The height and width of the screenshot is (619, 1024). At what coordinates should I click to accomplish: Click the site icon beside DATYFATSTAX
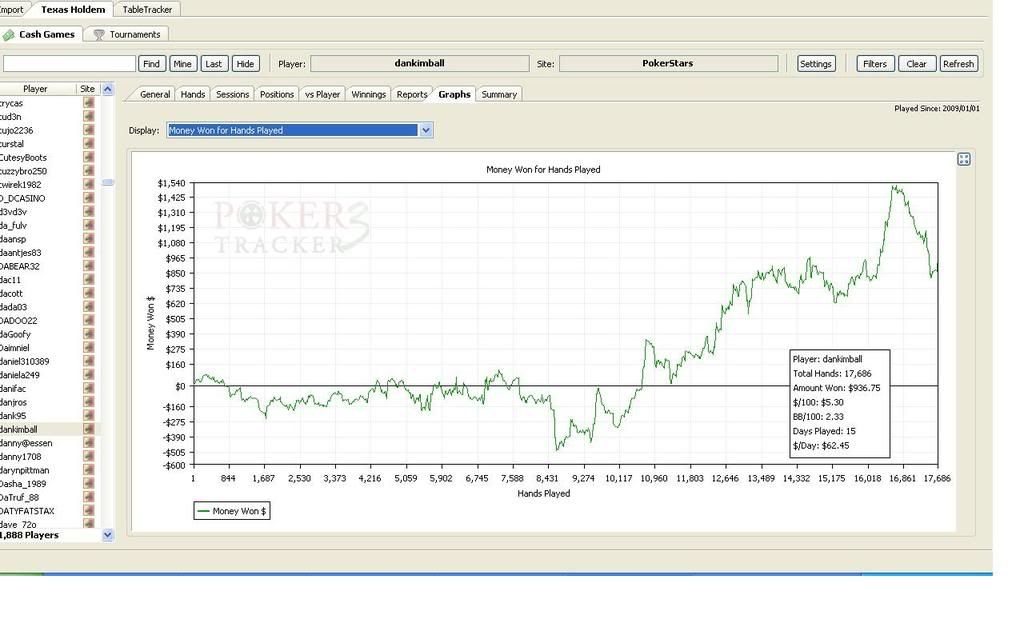point(88,511)
